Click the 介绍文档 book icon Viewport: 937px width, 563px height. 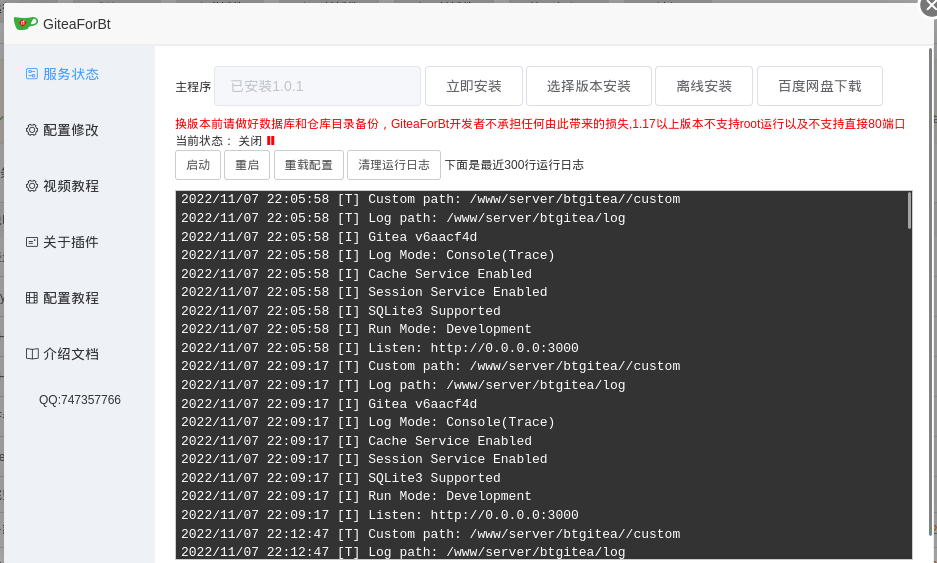point(32,354)
